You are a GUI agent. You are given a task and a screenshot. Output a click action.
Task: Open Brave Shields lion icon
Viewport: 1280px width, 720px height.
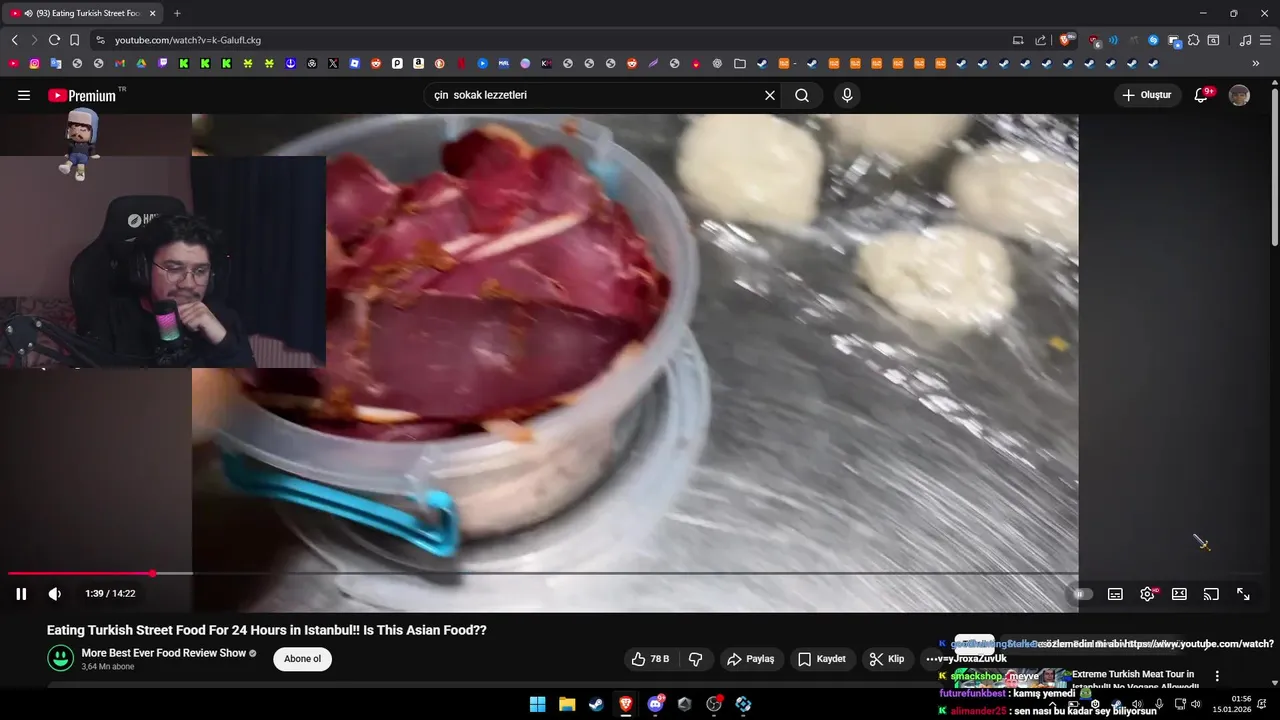[x=1066, y=40]
